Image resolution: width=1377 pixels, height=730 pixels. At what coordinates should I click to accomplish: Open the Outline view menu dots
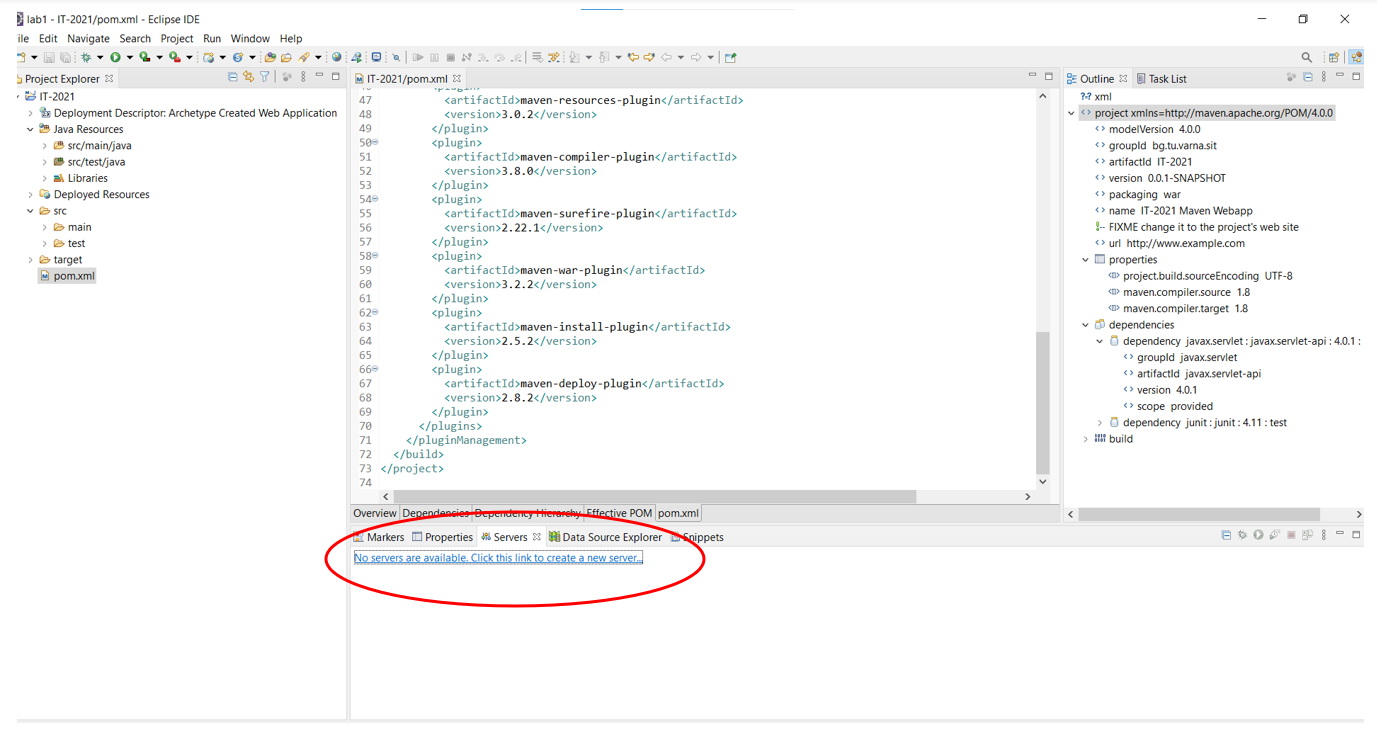pos(1324,77)
